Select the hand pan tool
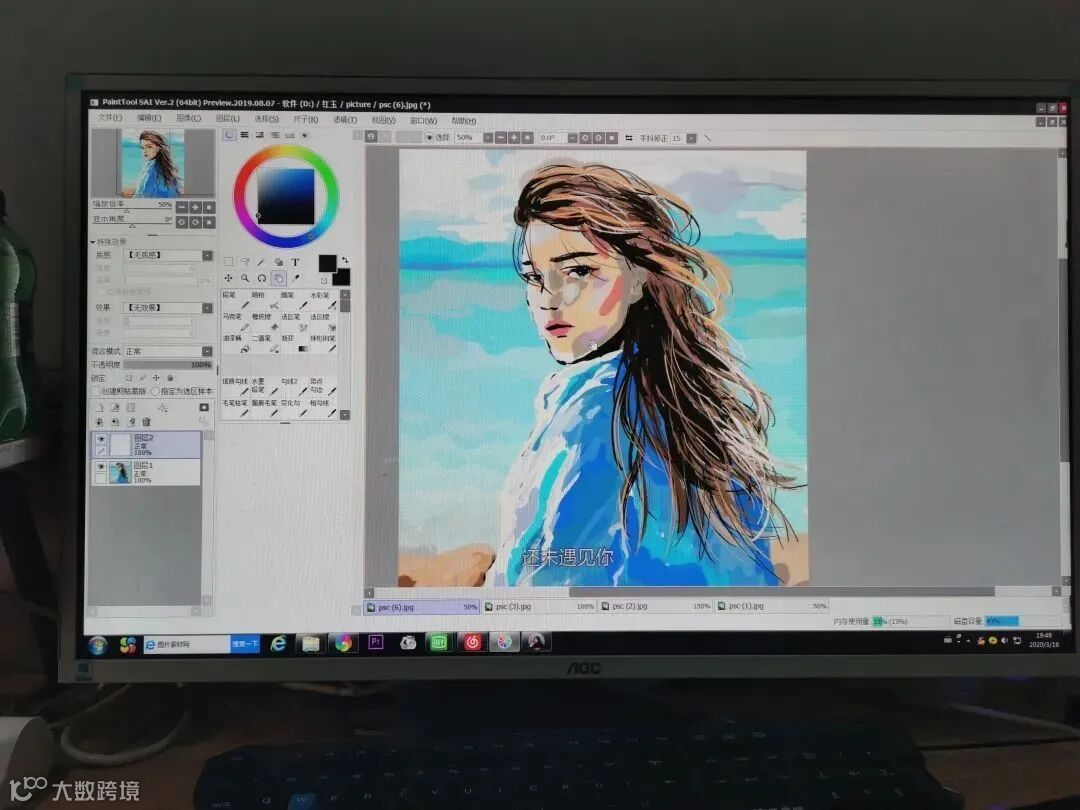Screen dimensions: 1080x810 click(x=278, y=278)
